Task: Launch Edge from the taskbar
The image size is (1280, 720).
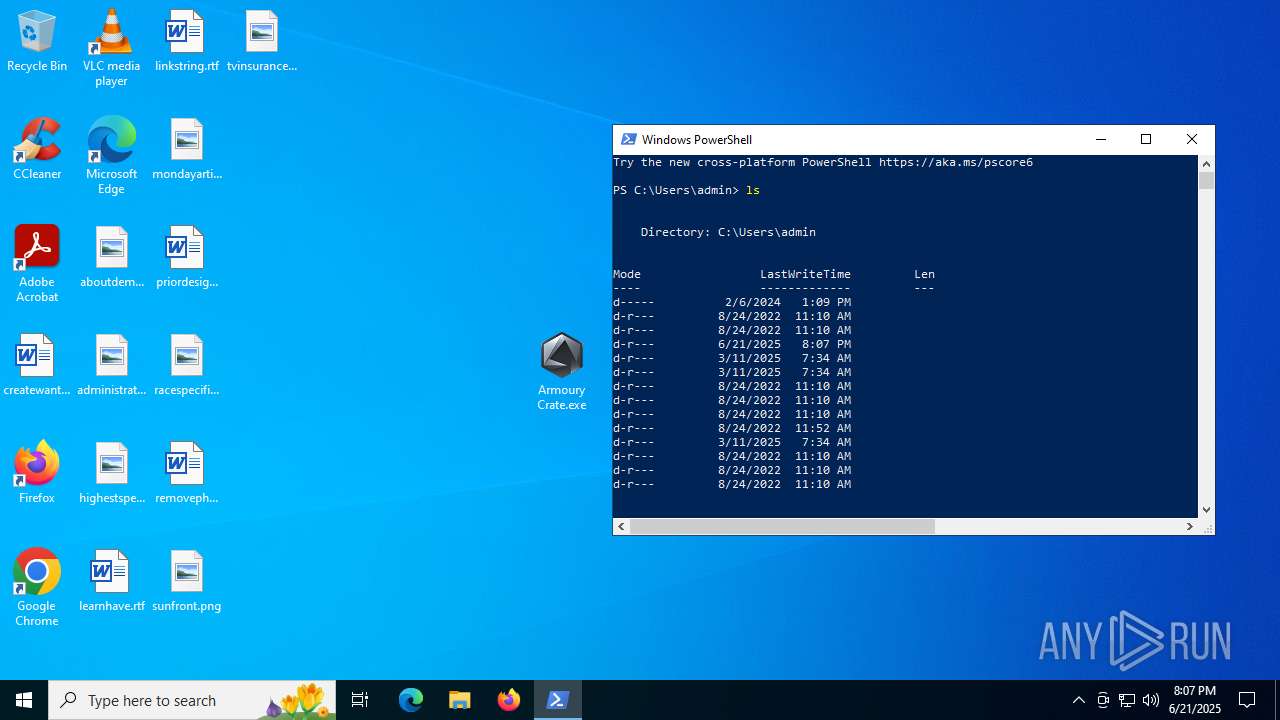Action: pyautogui.click(x=411, y=700)
